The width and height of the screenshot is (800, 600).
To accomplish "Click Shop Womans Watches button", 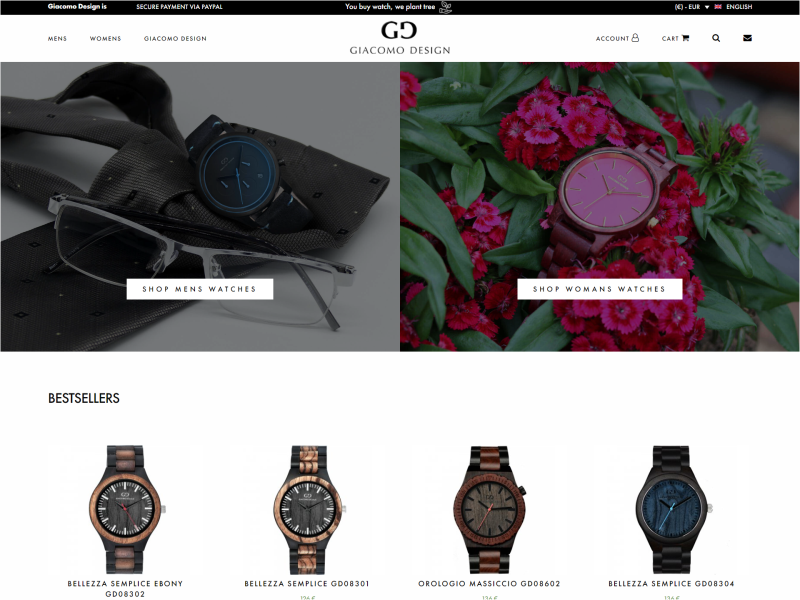I will [599, 289].
